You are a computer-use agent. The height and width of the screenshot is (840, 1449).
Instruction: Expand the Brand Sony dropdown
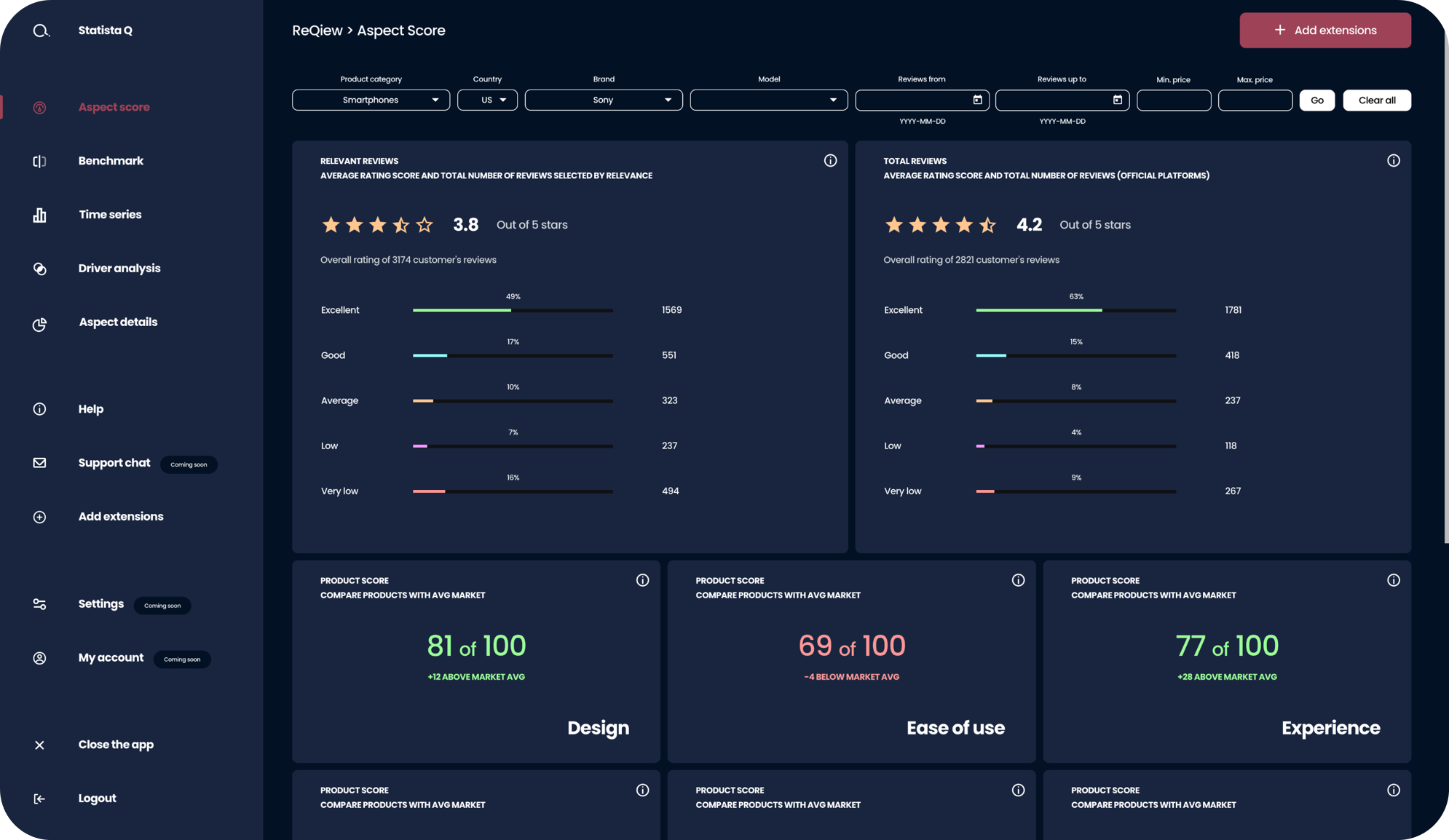[603, 100]
